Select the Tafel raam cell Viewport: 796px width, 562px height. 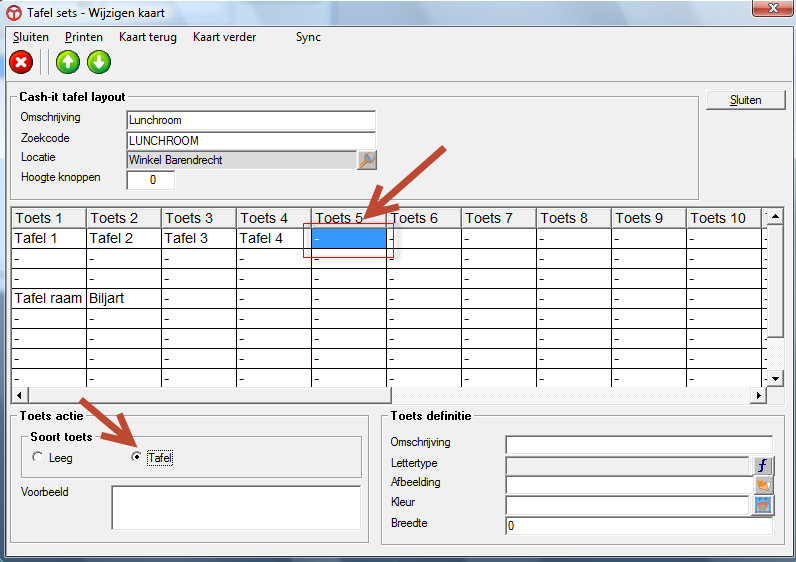[49, 298]
